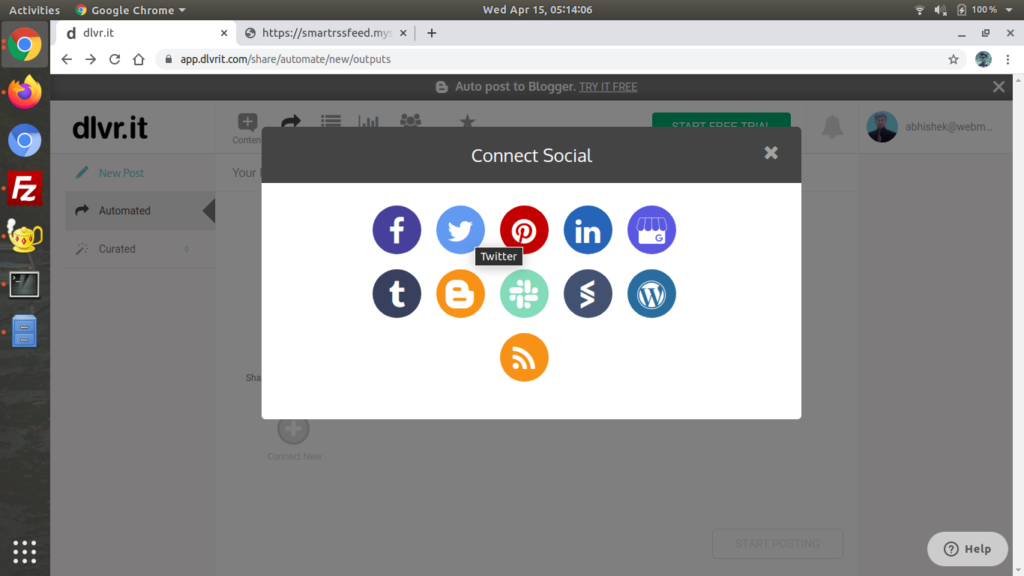
Task: Show the applications grid
Action: (25, 552)
